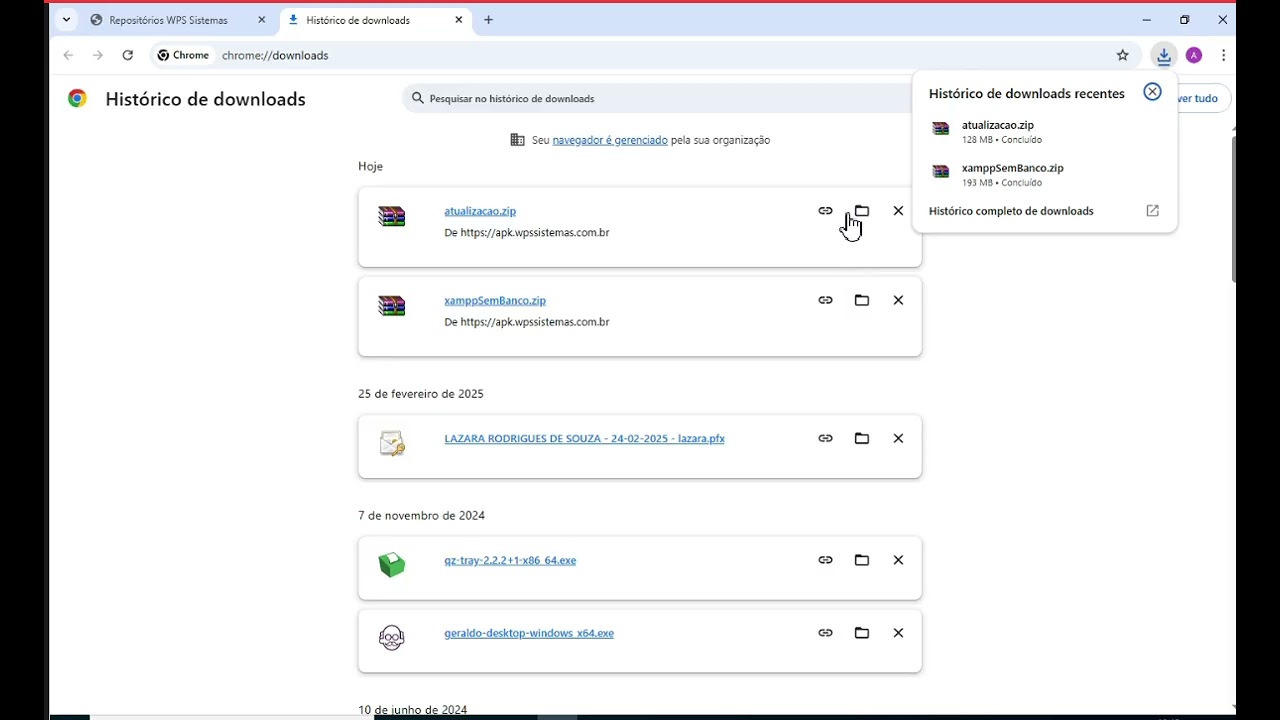
Task: Show geraldo-desktop-windows_x64.exe in its folder
Action: pyautogui.click(x=862, y=633)
